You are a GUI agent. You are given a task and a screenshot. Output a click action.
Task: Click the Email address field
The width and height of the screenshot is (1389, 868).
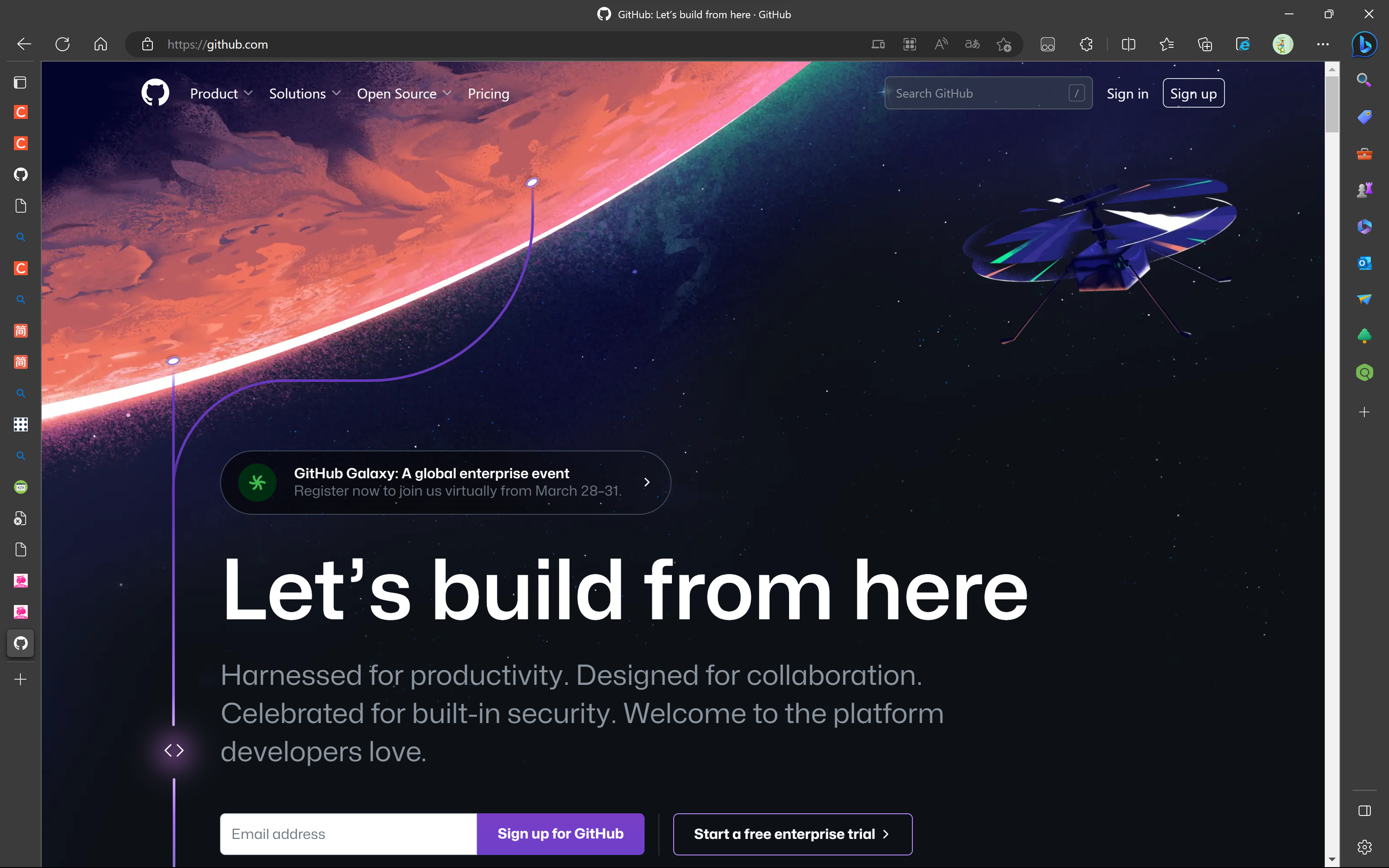[349, 834]
